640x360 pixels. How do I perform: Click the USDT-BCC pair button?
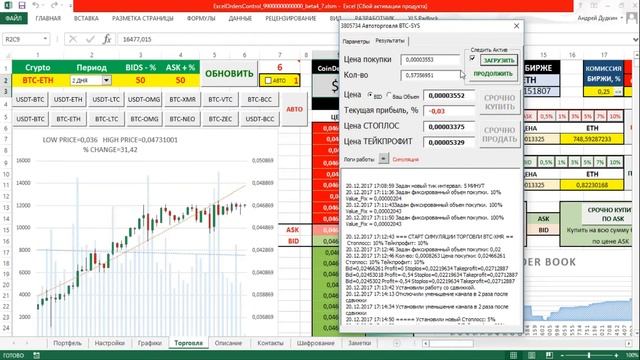260,119
